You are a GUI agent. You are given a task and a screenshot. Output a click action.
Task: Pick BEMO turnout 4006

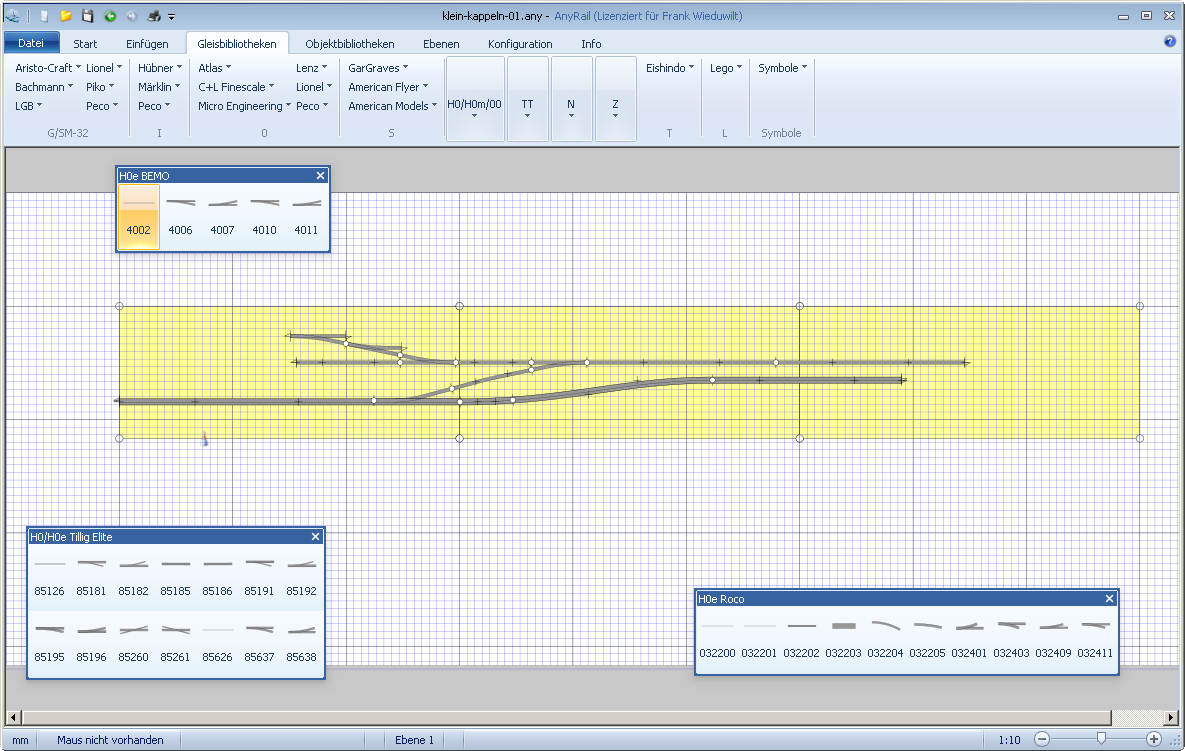tap(180, 216)
